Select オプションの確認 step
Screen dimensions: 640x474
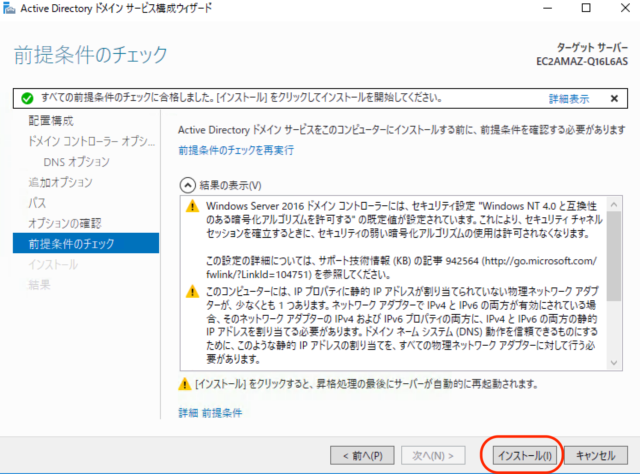[64, 223]
